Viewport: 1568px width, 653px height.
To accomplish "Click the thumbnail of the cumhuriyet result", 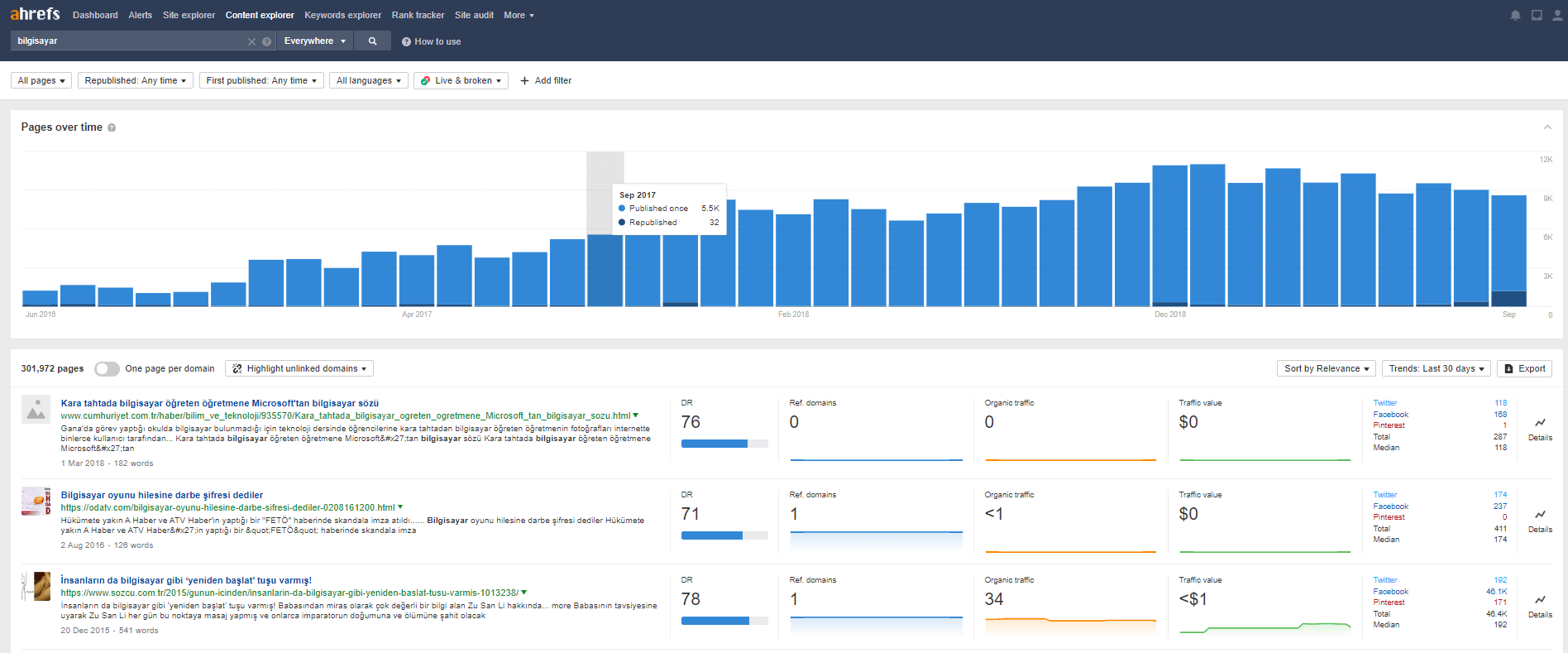I will tap(36, 410).
